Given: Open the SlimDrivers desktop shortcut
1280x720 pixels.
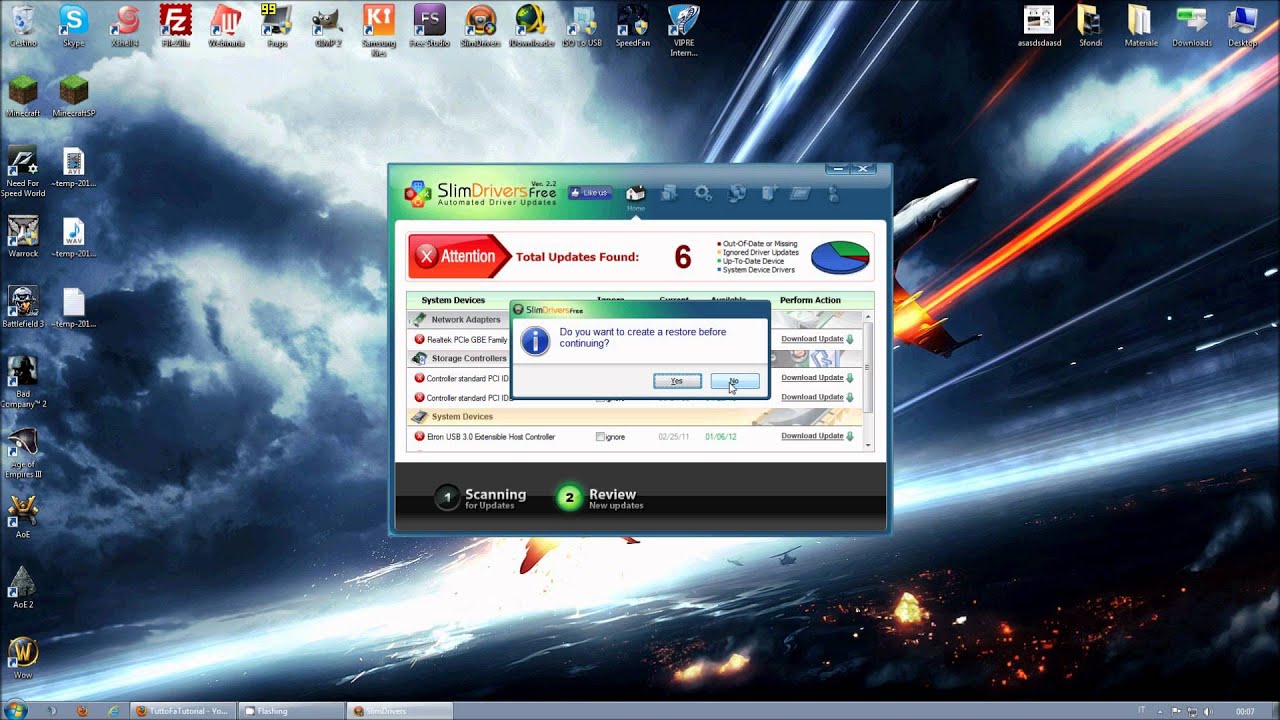Looking at the screenshot, I should (x=480, y=25).
